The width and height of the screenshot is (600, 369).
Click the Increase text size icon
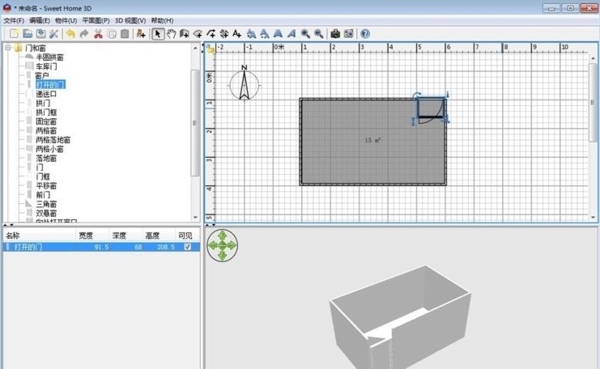click(x=251, y=34)
